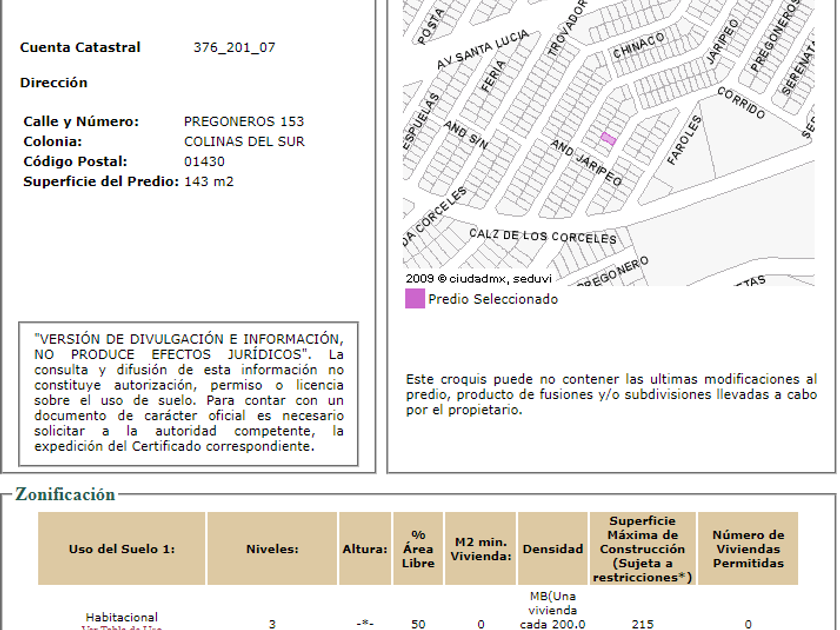840x630 pixels.
Task: Select the Número de Viviendas Permitidas value 0
Action: click(748, 624)
